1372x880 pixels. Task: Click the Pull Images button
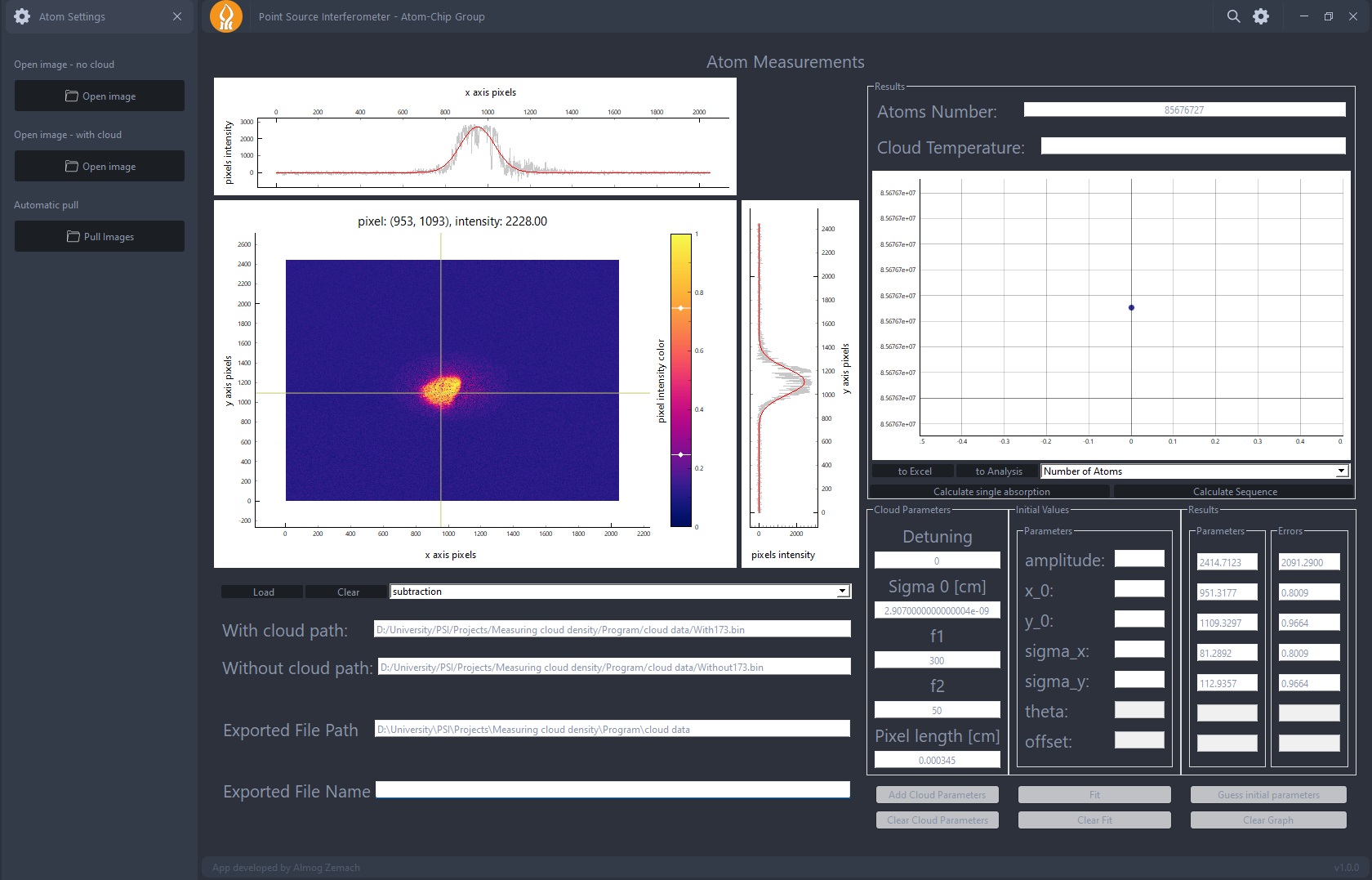tap(100, 236)
